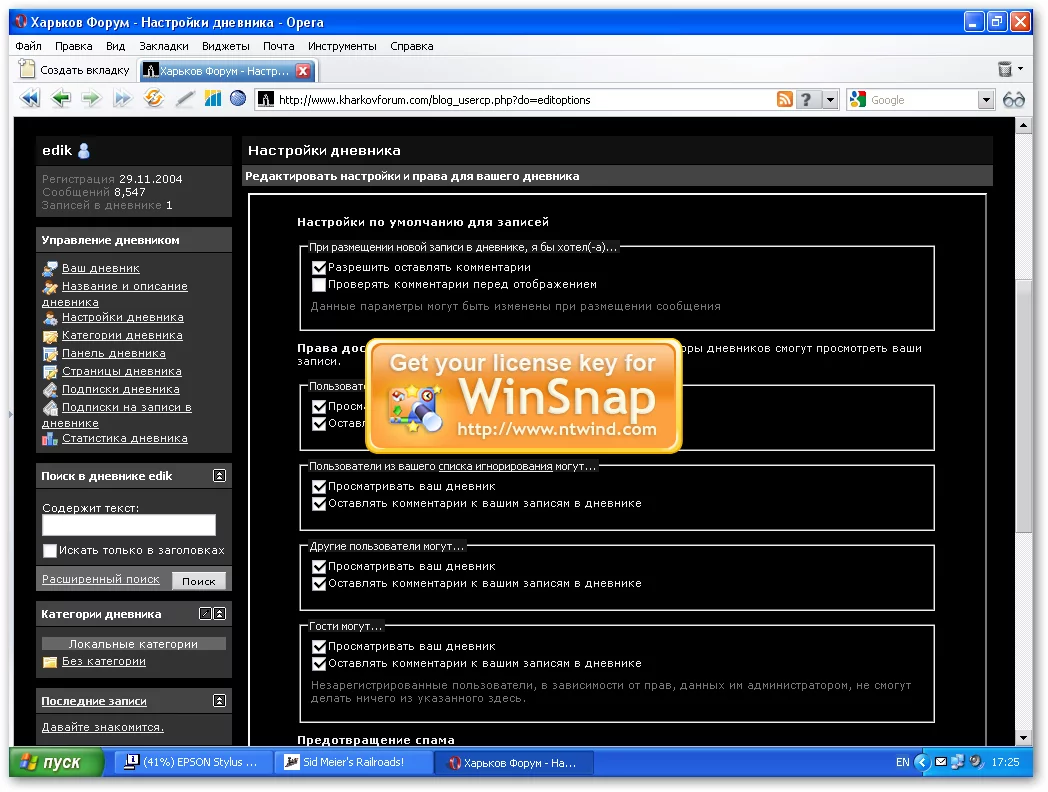The width and height of the screenshot is (1048, 792).
Task: Click the binoculars View icon
Action: coord(1014,100)
